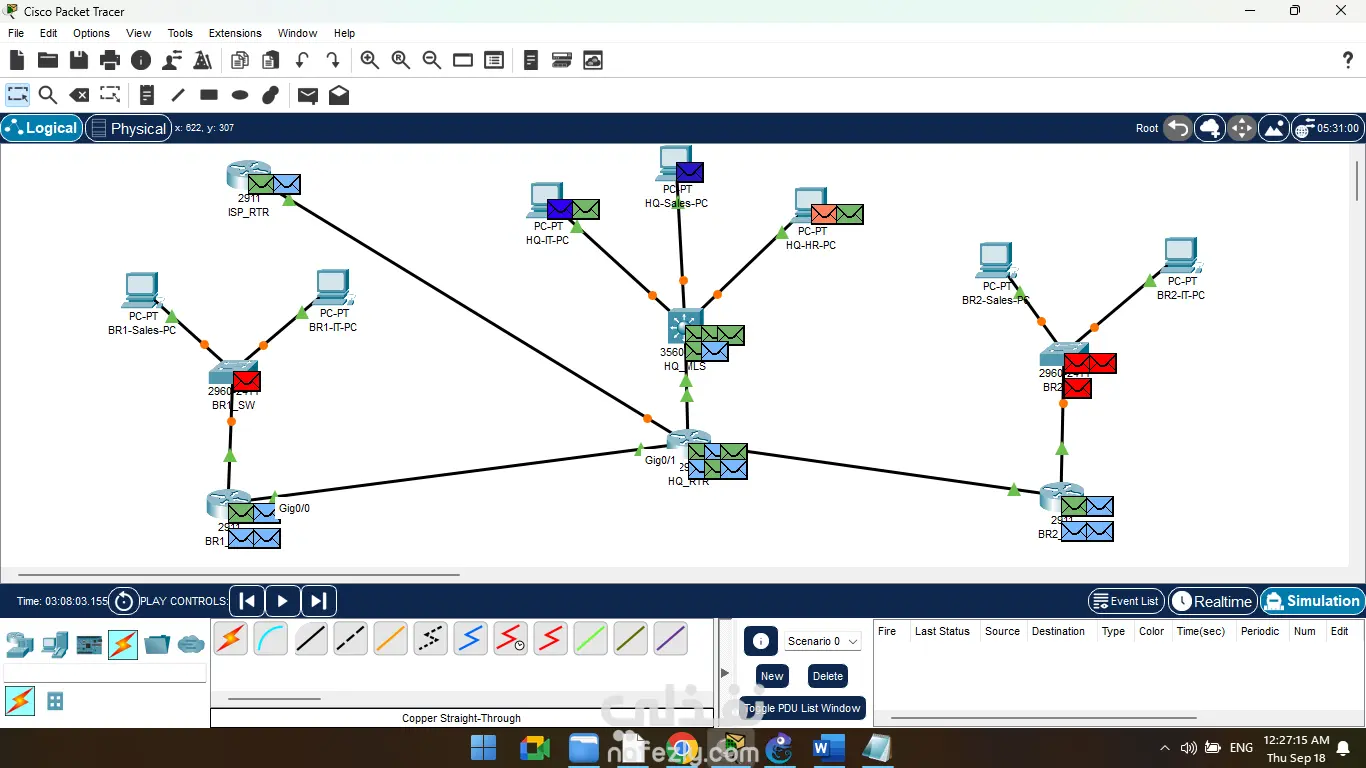Open the File menu
The image size is (1366, 768).
click(17, 33)
